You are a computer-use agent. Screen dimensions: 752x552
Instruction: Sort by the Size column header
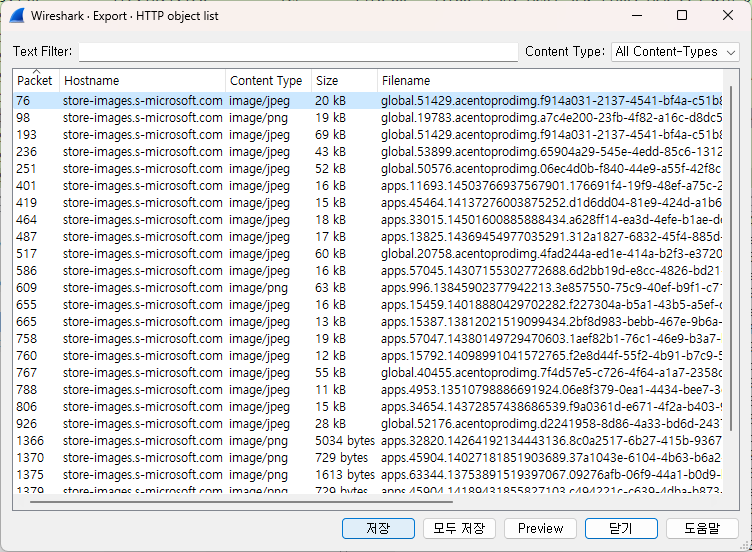pyautogui.click(x=344, y=81)
